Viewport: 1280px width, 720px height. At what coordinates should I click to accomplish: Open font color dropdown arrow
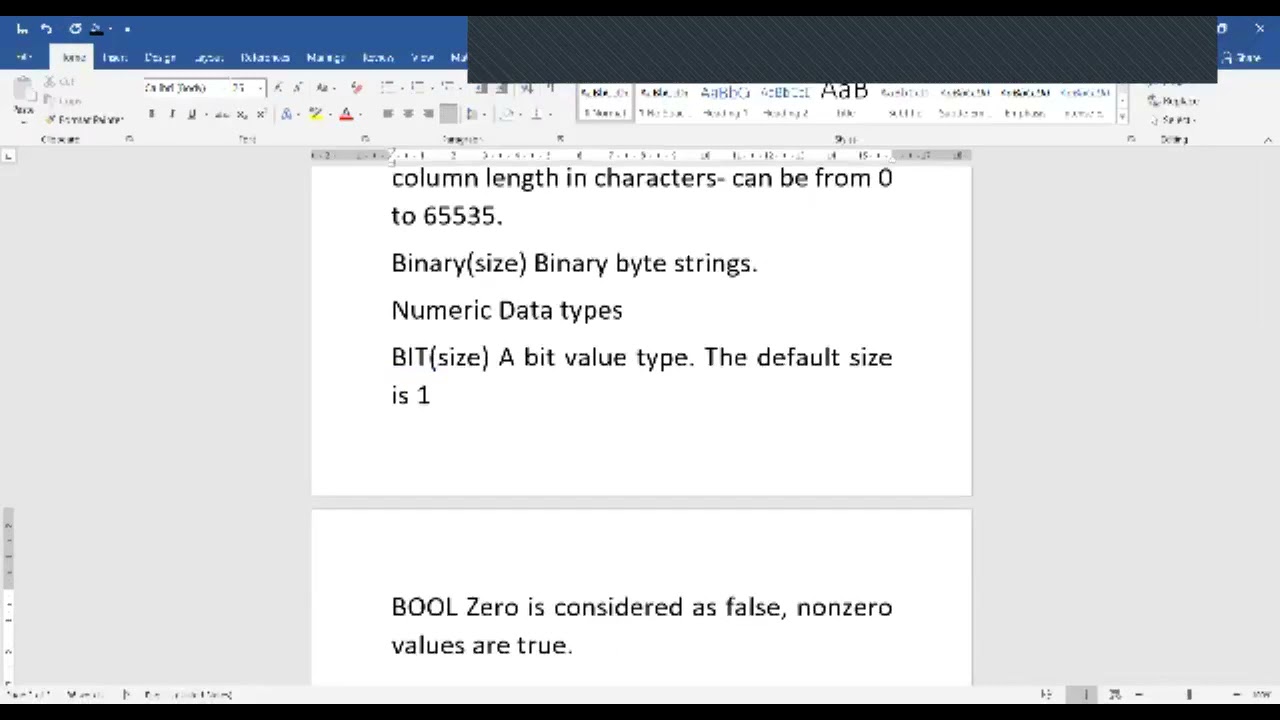[x=359, y=114]
